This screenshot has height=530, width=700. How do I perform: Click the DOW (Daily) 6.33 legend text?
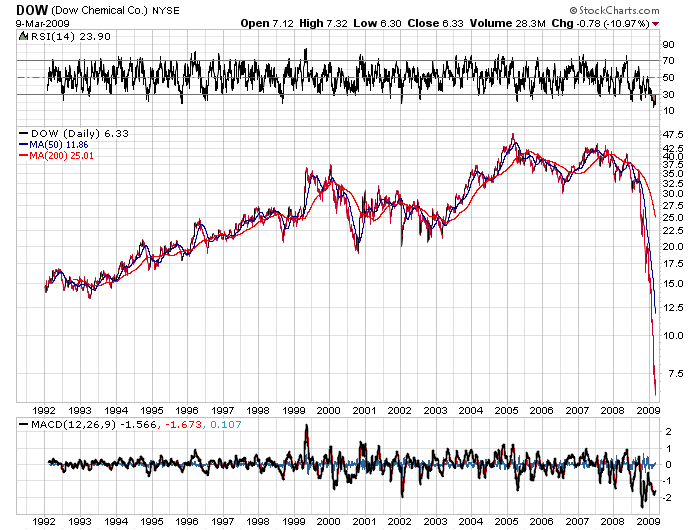pyautogui.click(x=79, y=134)
